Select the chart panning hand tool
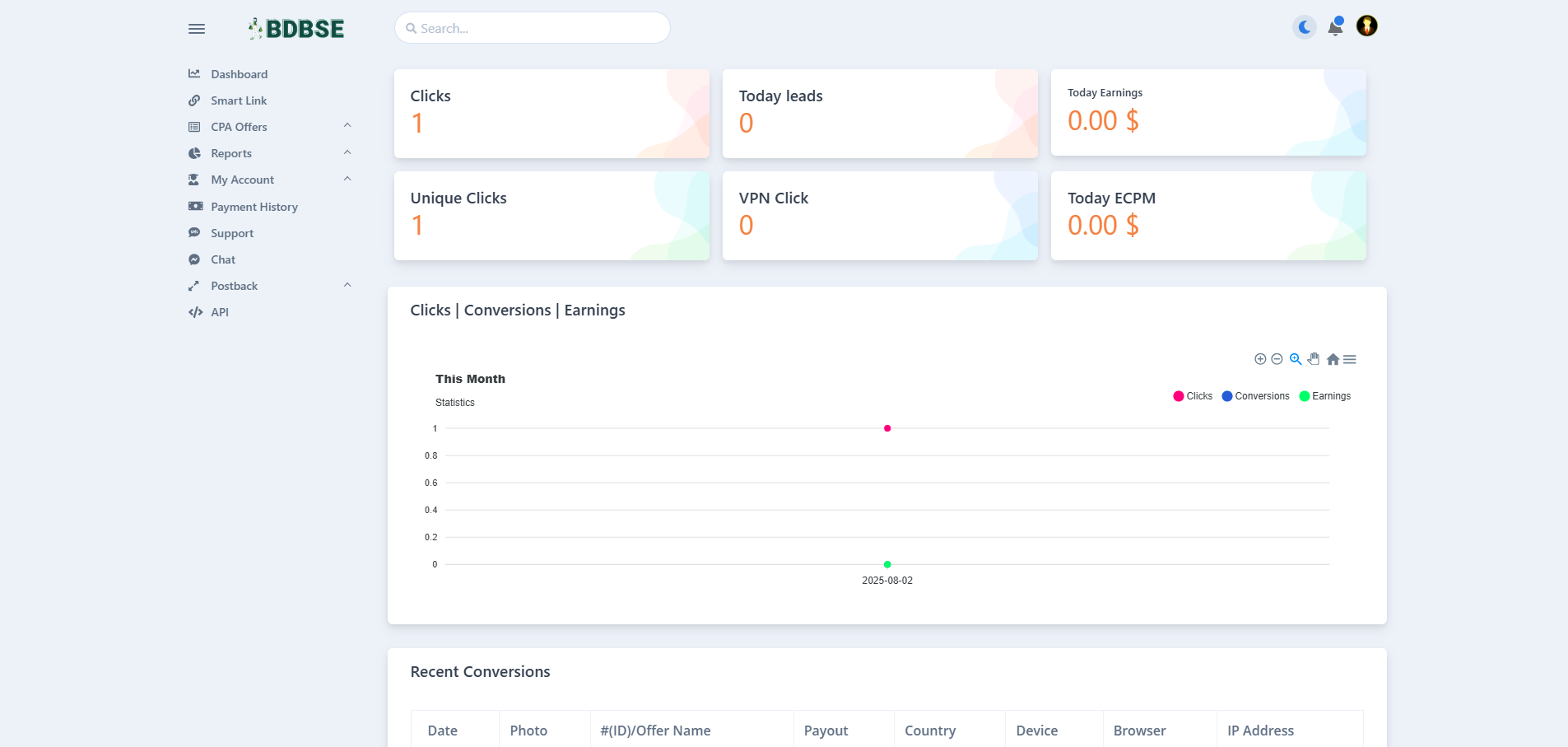This screenshot has width=1568, height=747. tap(1314, 359)
